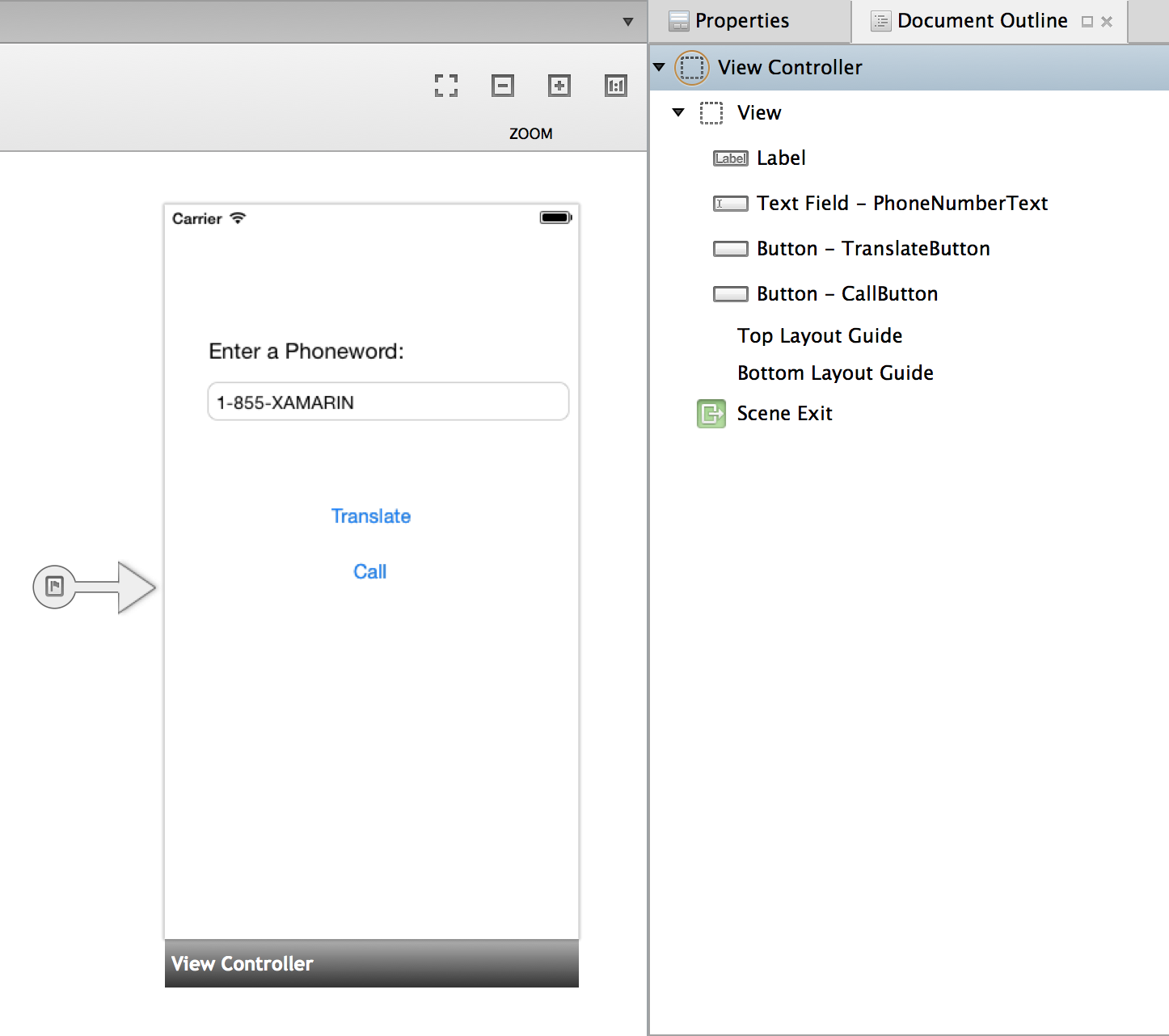Click the 1-855-XAMARIN text field
Viewport: 1169px width, 1036px height.
[x=388, y=402]
